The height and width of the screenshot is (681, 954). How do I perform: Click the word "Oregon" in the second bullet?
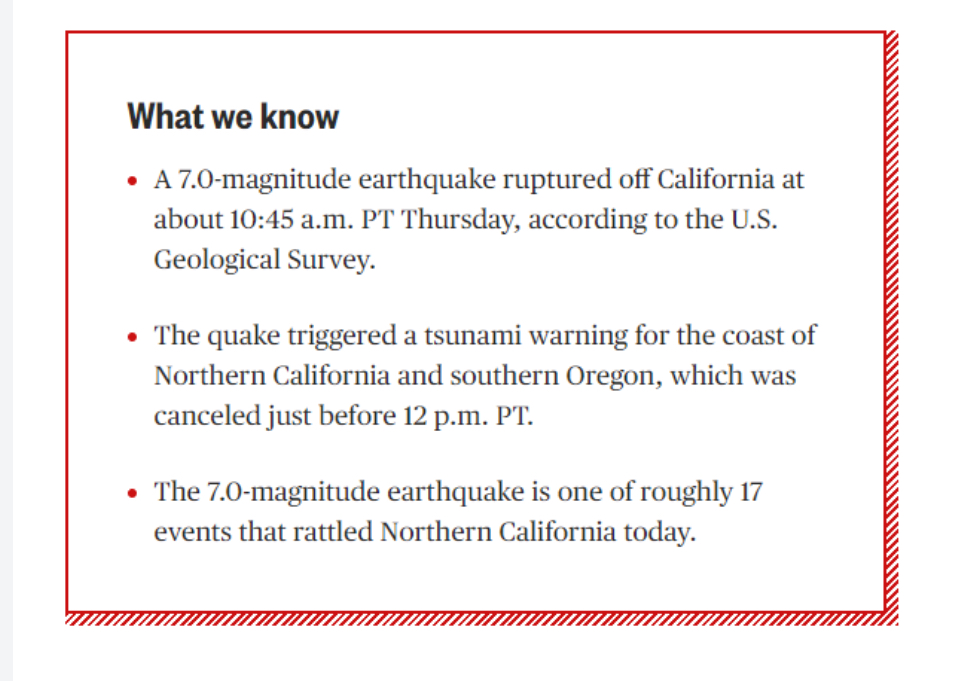(x=610, y=377)
